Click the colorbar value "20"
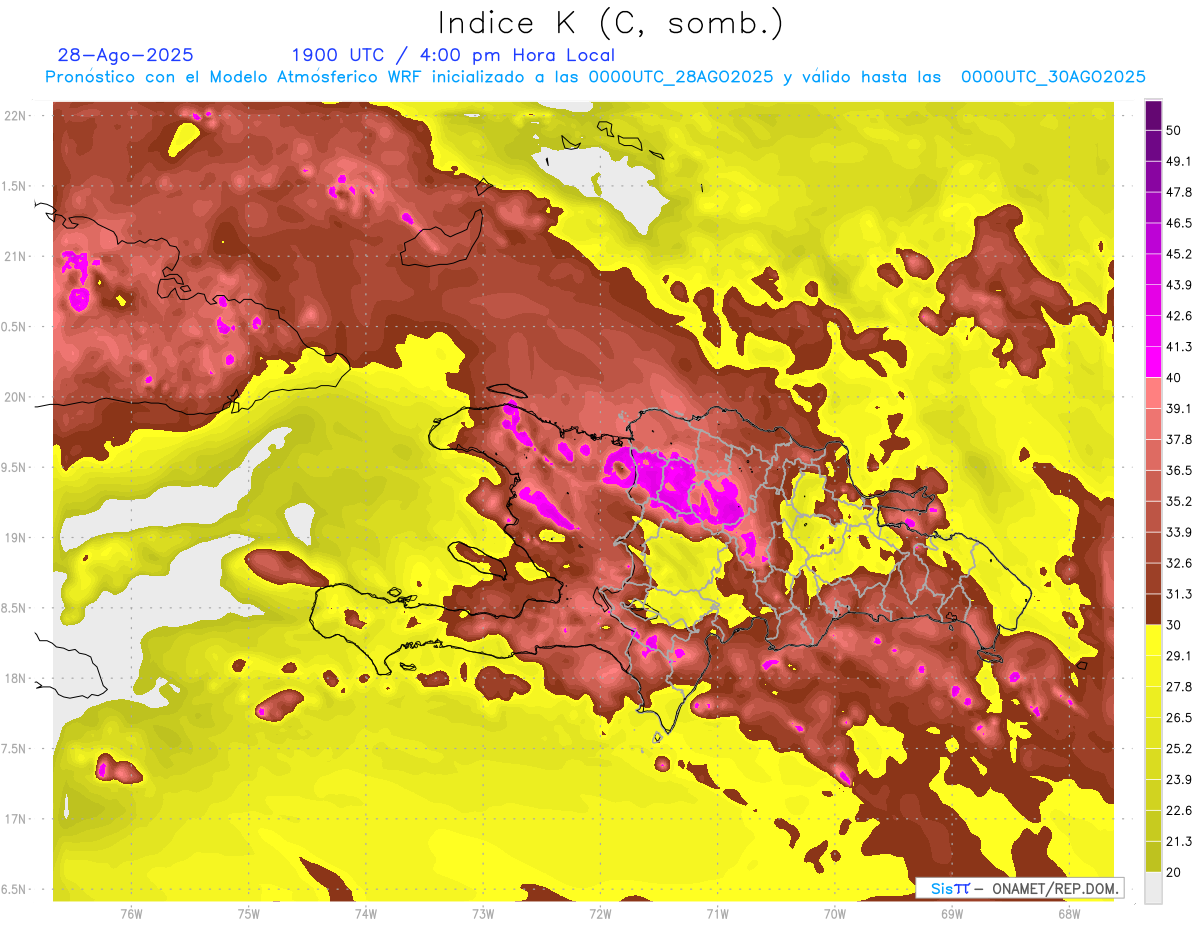The image size is (1200, 927). pyautogui.click(x=1174, y=872)
